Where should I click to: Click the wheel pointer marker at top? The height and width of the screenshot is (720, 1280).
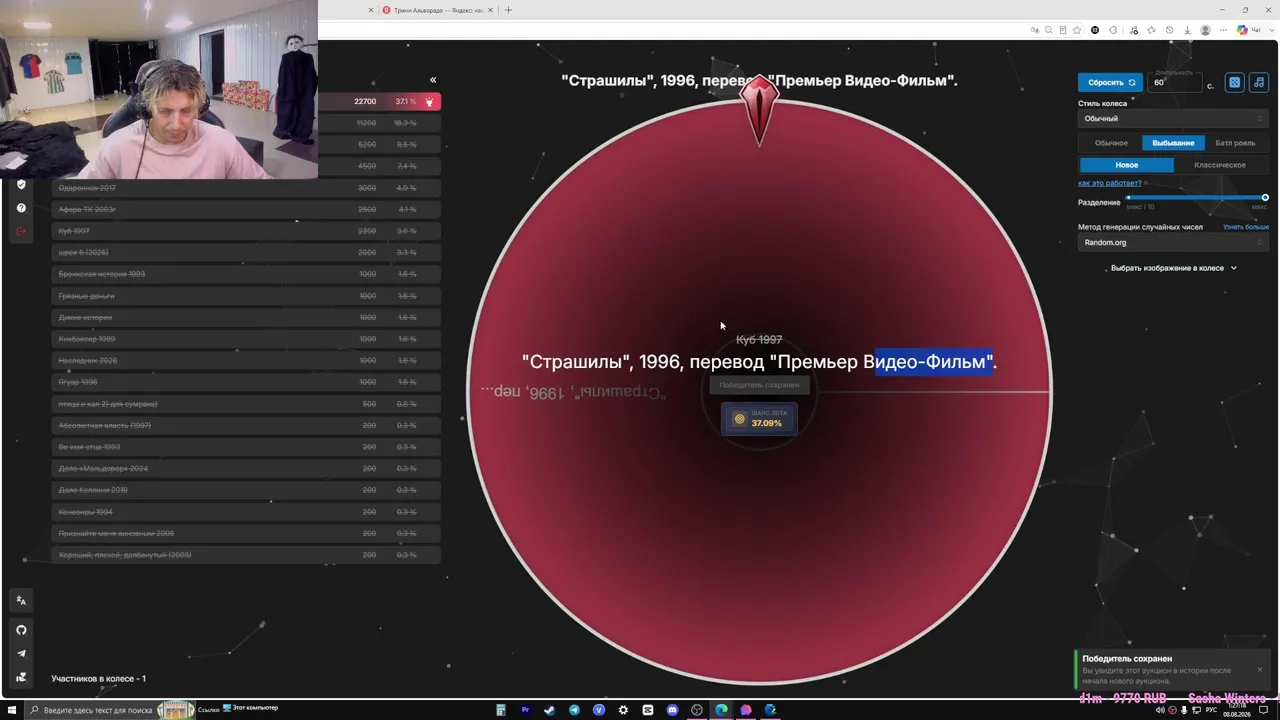click(x=760, y=108)
